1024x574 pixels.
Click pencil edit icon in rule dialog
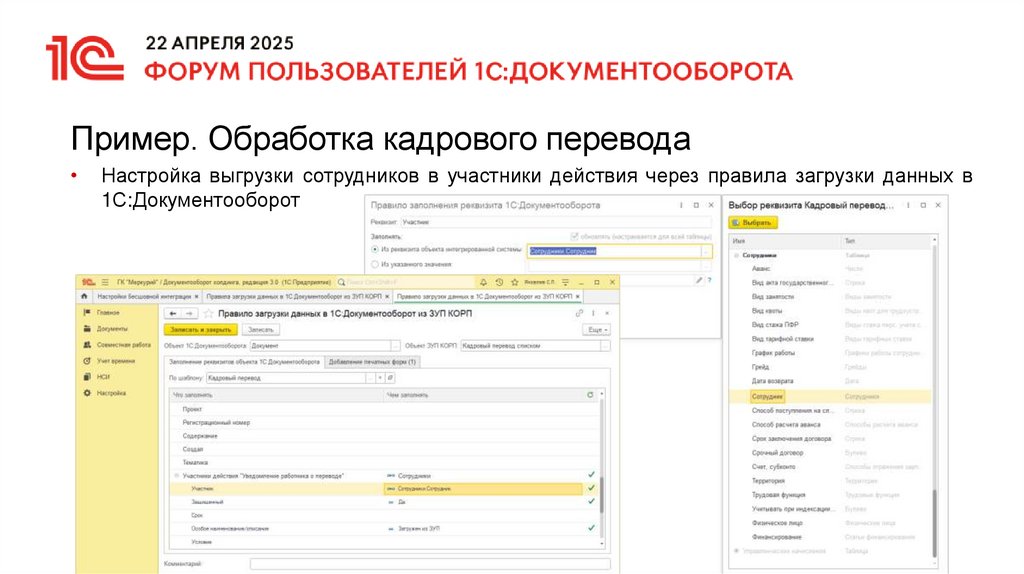698,280
